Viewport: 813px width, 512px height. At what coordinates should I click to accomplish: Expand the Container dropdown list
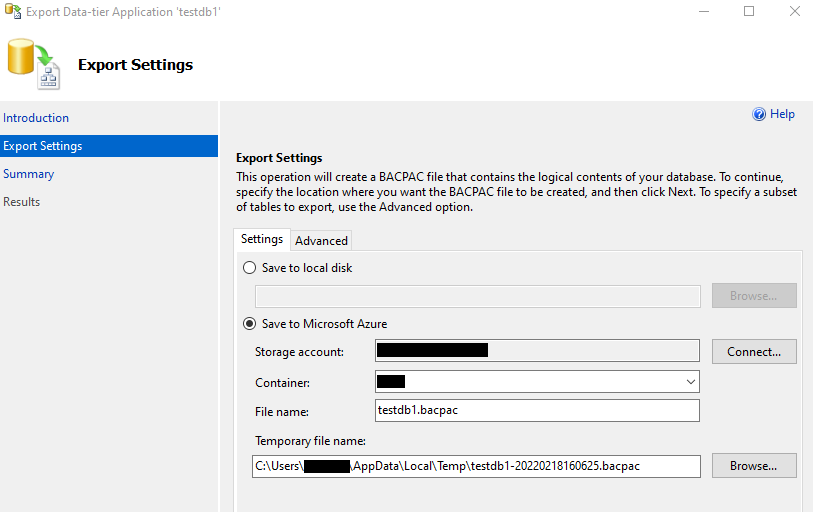tap(690, 381)
